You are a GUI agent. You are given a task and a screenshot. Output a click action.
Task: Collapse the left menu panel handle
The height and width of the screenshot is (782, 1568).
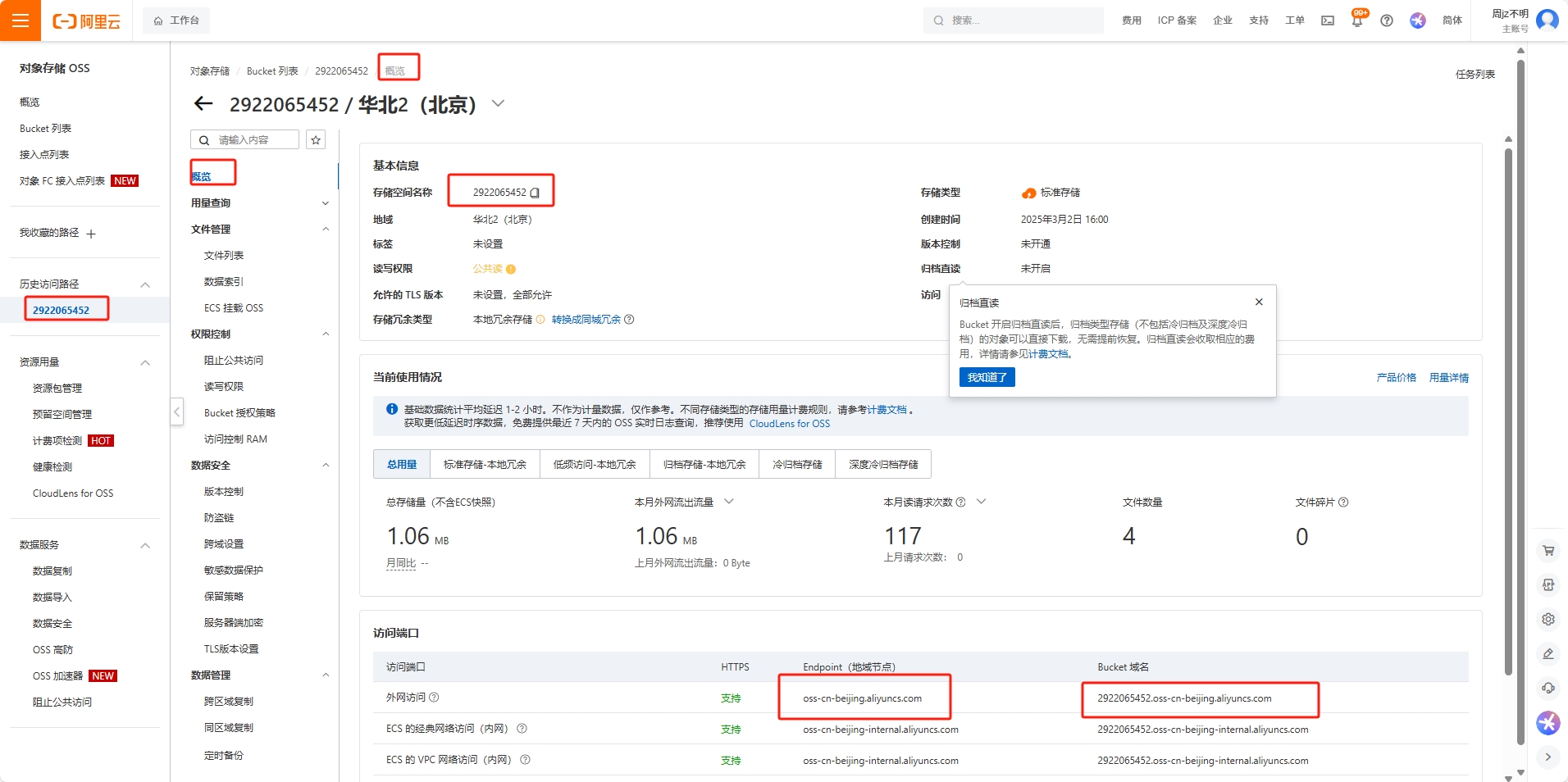click(177, 411)
